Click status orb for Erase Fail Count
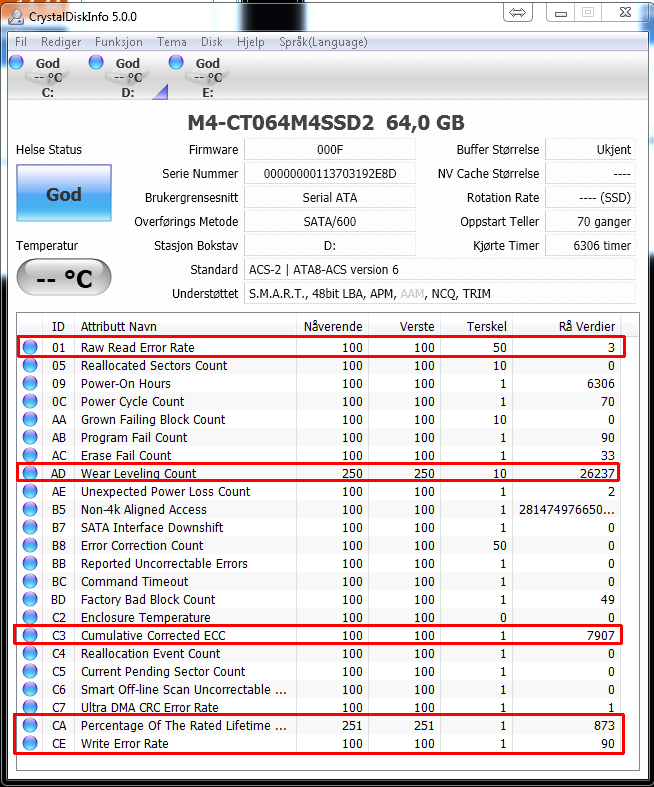 pos(30,455)
